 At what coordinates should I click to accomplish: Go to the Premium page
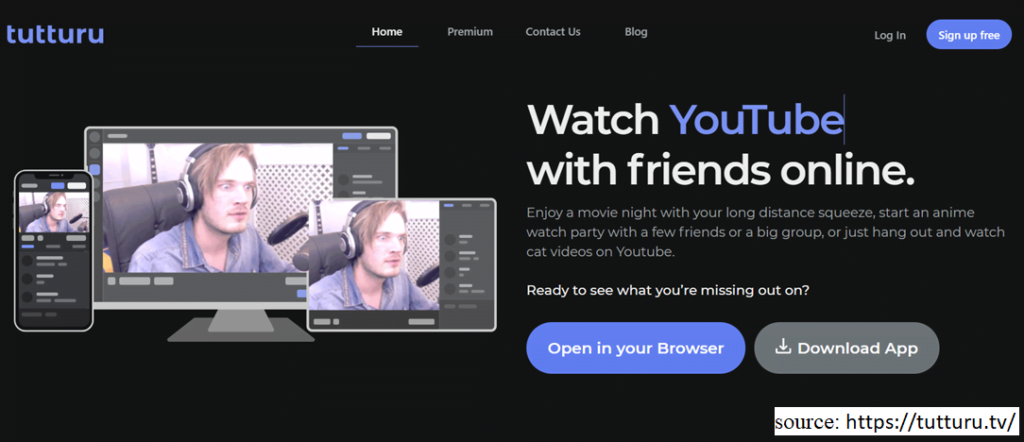pos(470,31)
